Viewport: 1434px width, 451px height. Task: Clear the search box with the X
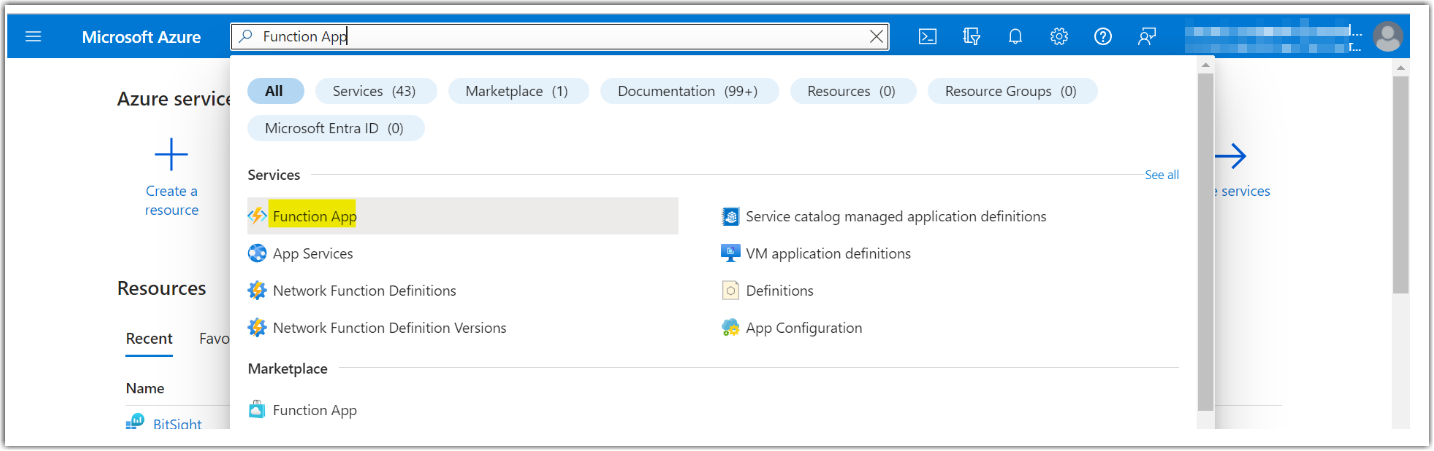click(x=876, y=37)
